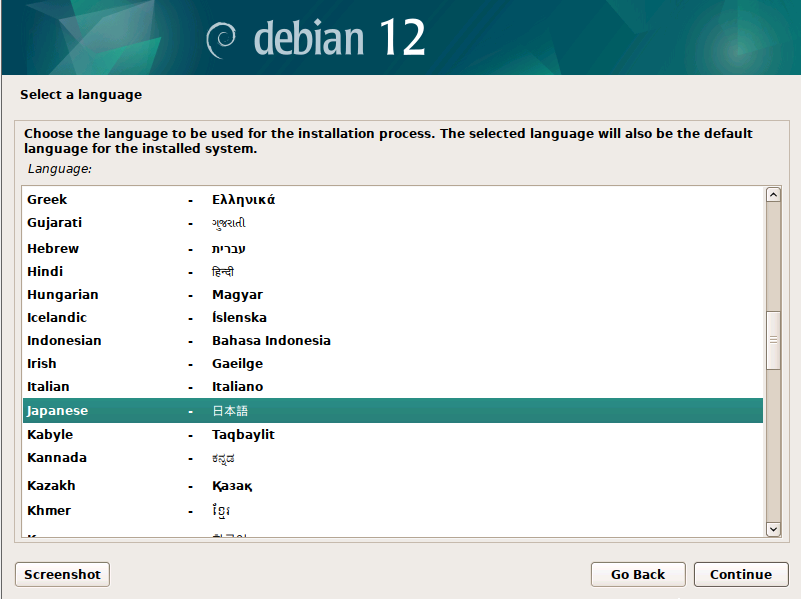Choose Kabyle - Taqbaylit language
This screenshot has height=599, width=801.
pyautogui.click(x=393, y=435)
